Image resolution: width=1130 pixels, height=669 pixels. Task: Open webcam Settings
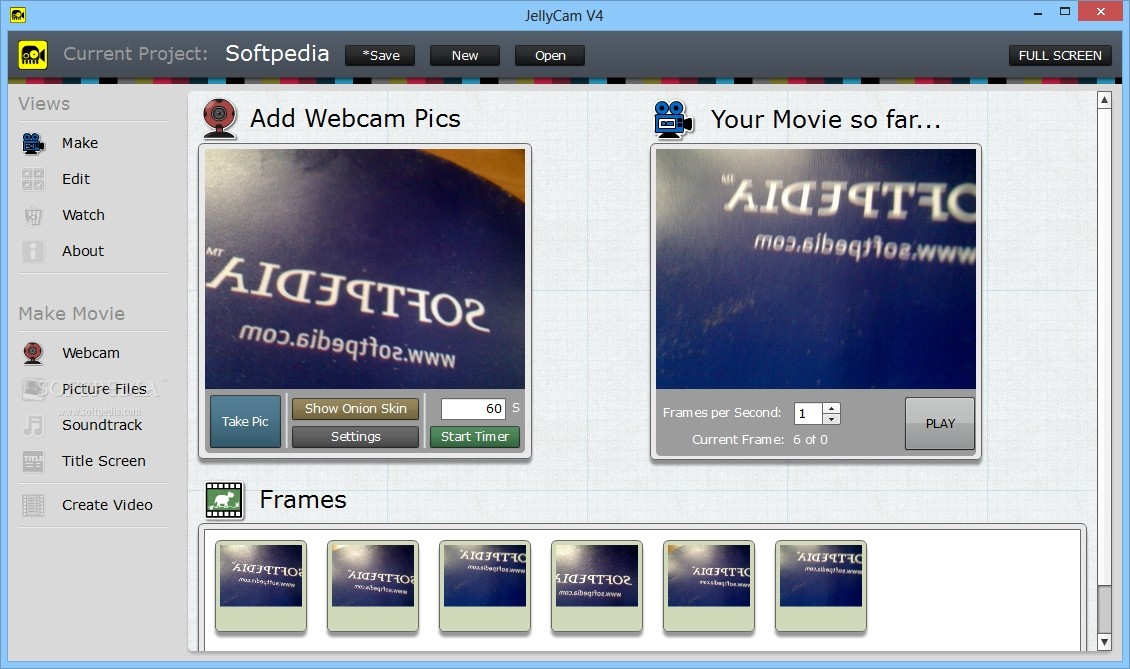(x=355, y=437)
